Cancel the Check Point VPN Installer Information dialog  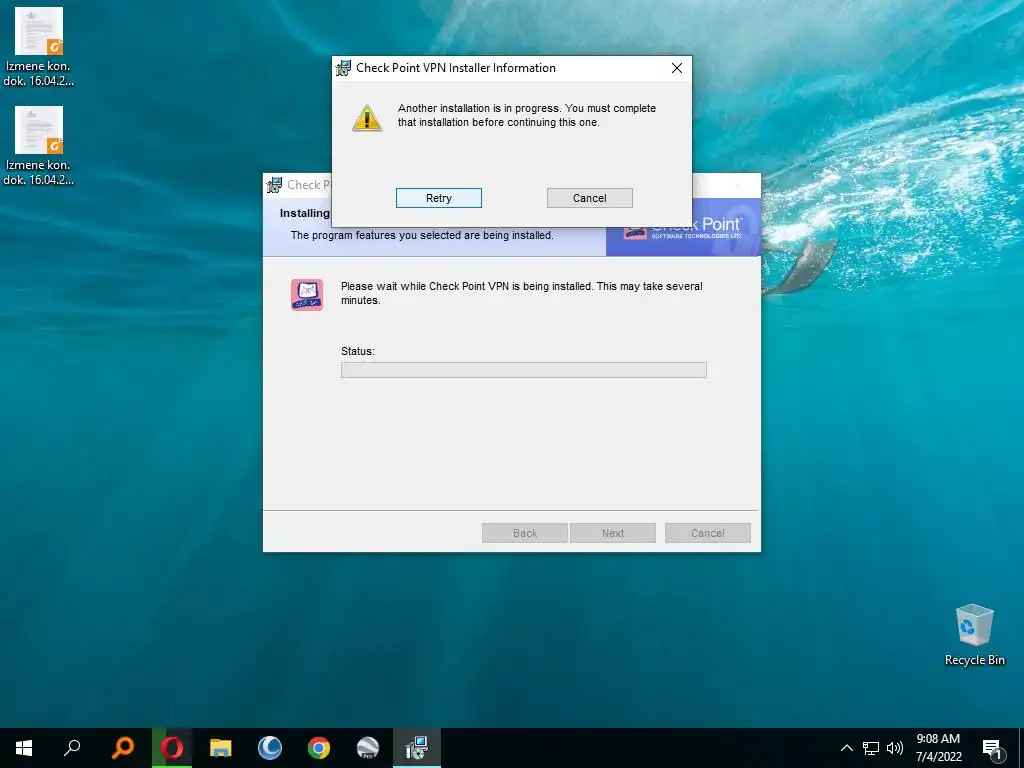[x=590, y=198]
